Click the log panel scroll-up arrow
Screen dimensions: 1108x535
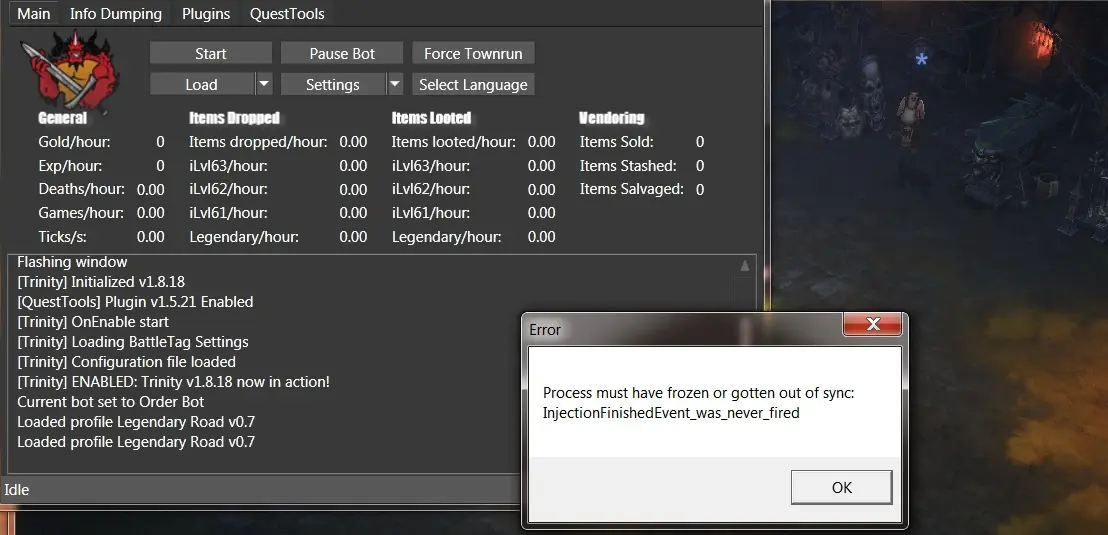744,266
